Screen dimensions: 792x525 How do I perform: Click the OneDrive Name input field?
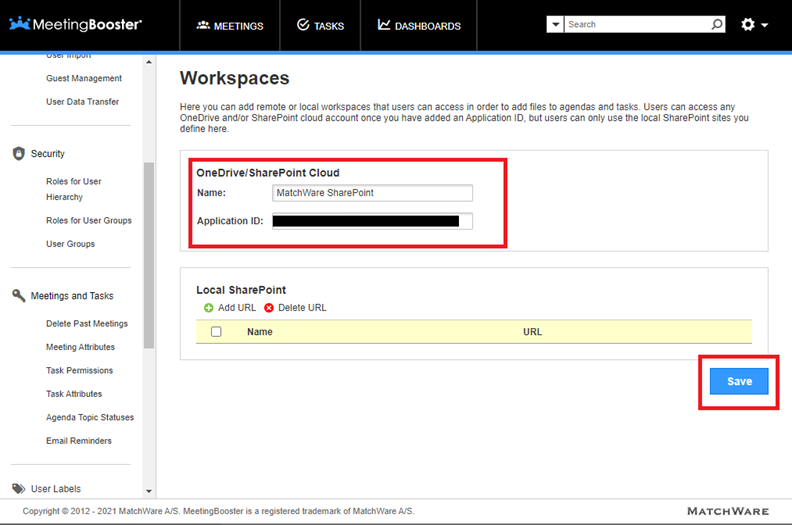(x=372, y=193)
